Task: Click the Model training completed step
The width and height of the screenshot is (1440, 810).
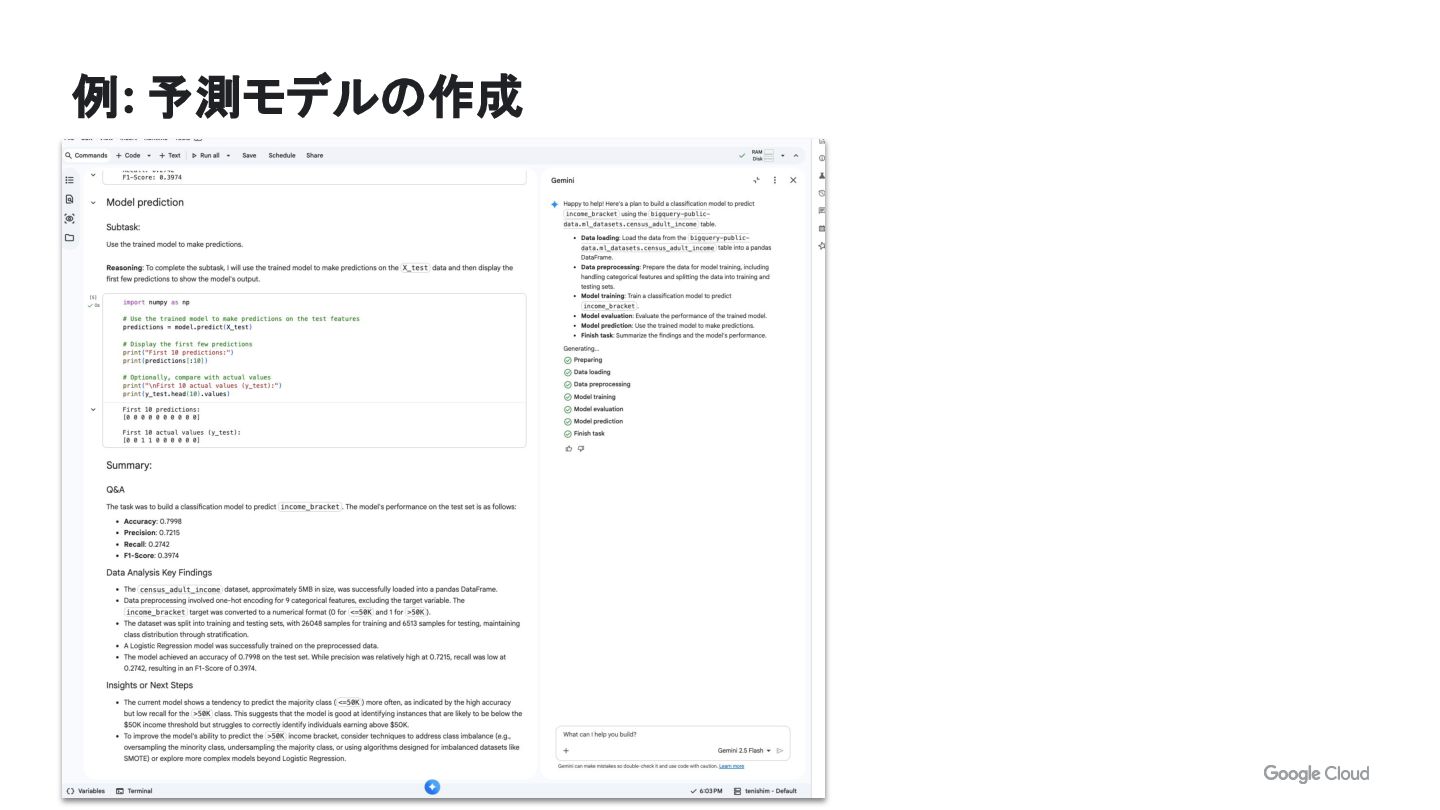Action: (x=590, y=397)
